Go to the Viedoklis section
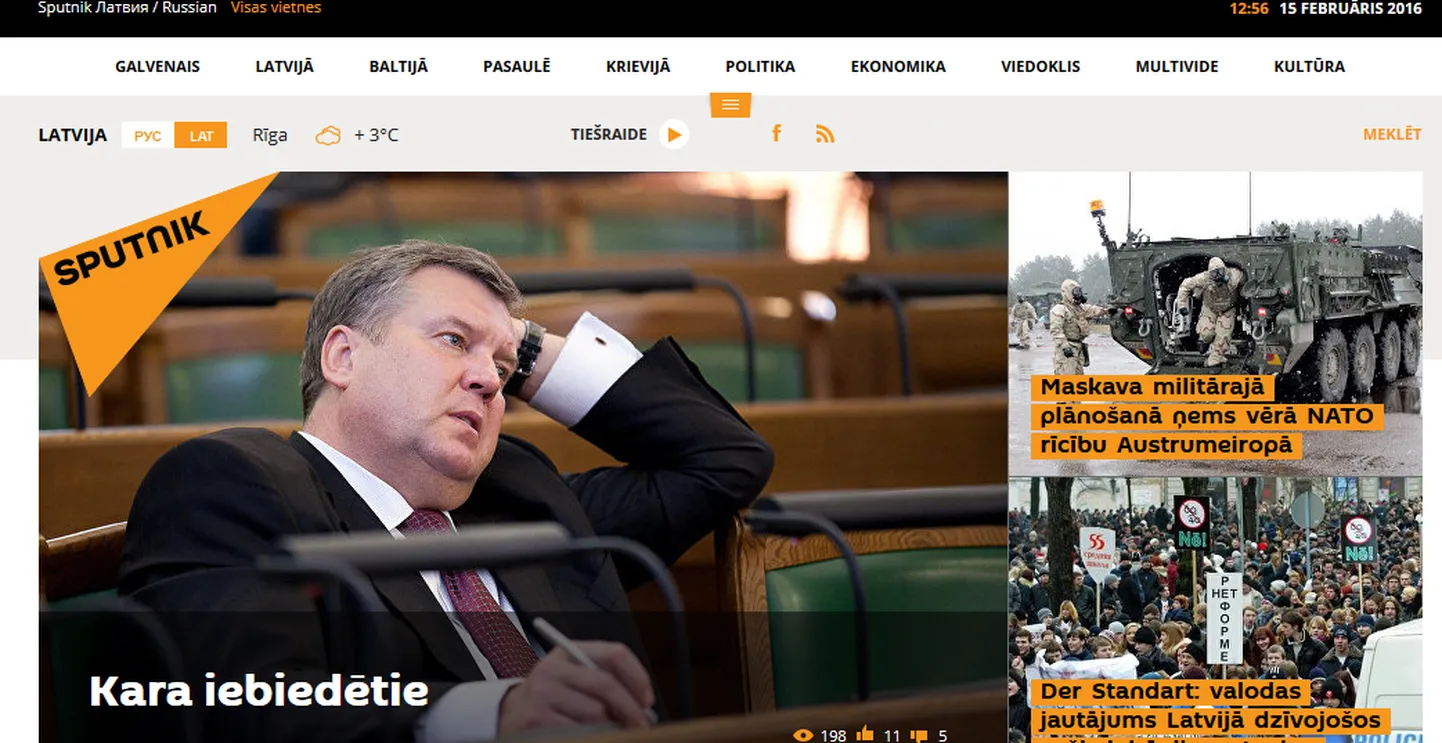Screen dimensions: 1442x743 click(x=1041, y=67)
